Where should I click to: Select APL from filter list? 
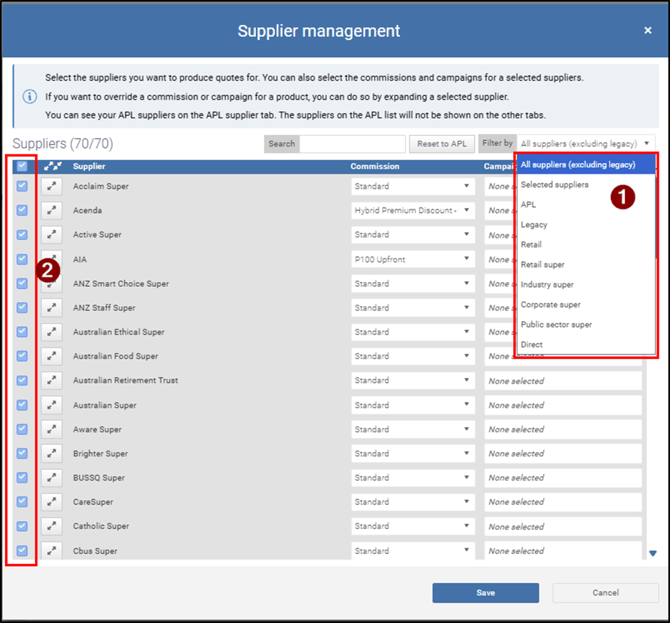pos(529,205)
